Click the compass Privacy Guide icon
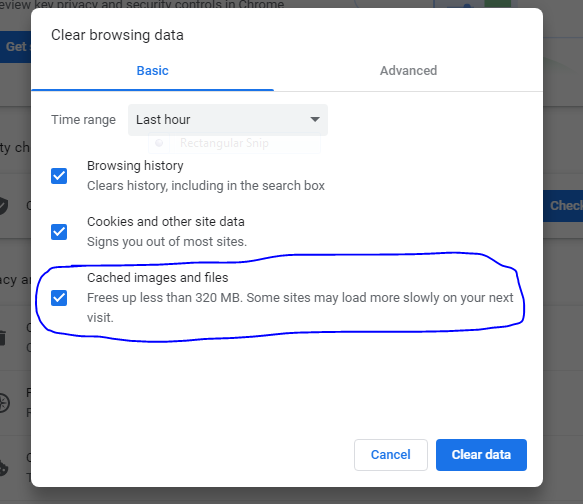Image resolution: width=583 pixels, height=504 pixels. (x=4, y=403)
